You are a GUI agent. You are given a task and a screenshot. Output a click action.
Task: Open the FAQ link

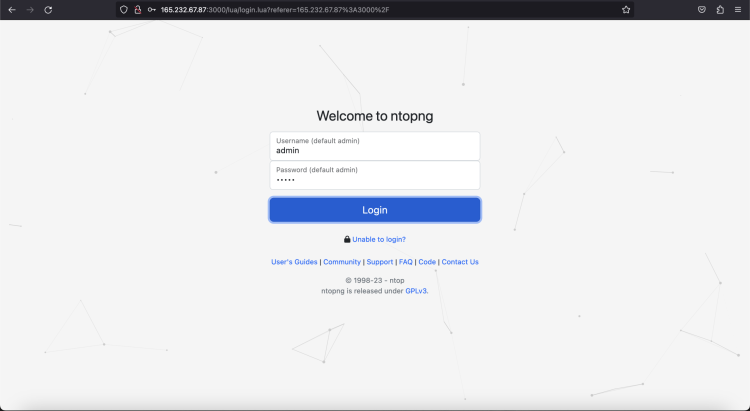(406, 262)
